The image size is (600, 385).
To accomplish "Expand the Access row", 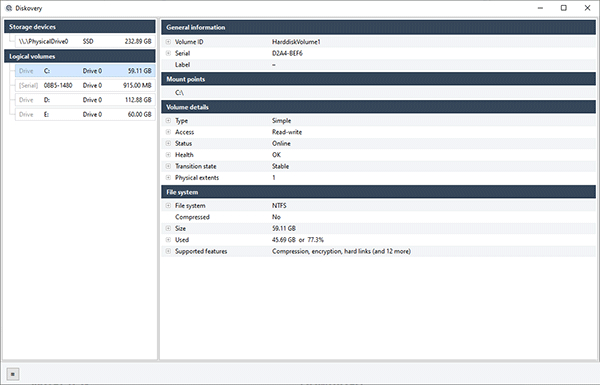I will pos(168,132).
